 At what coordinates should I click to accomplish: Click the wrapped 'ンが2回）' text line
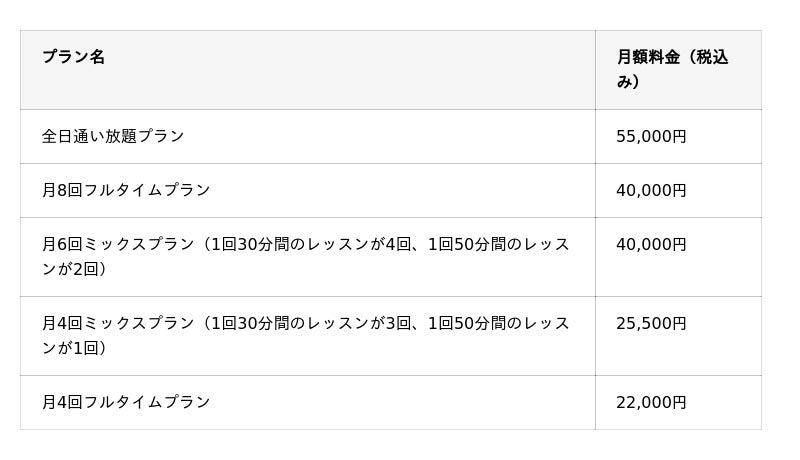click(74, 269)
